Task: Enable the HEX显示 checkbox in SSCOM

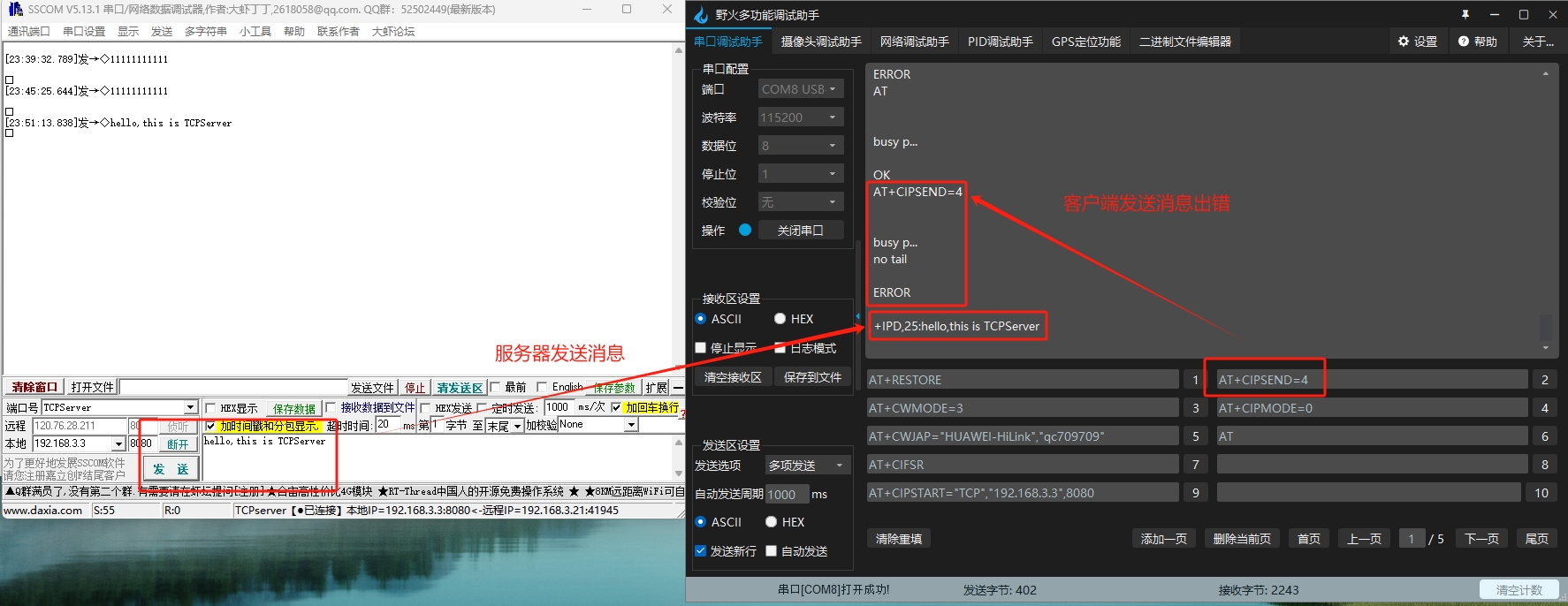Action: tap(210, 408)
